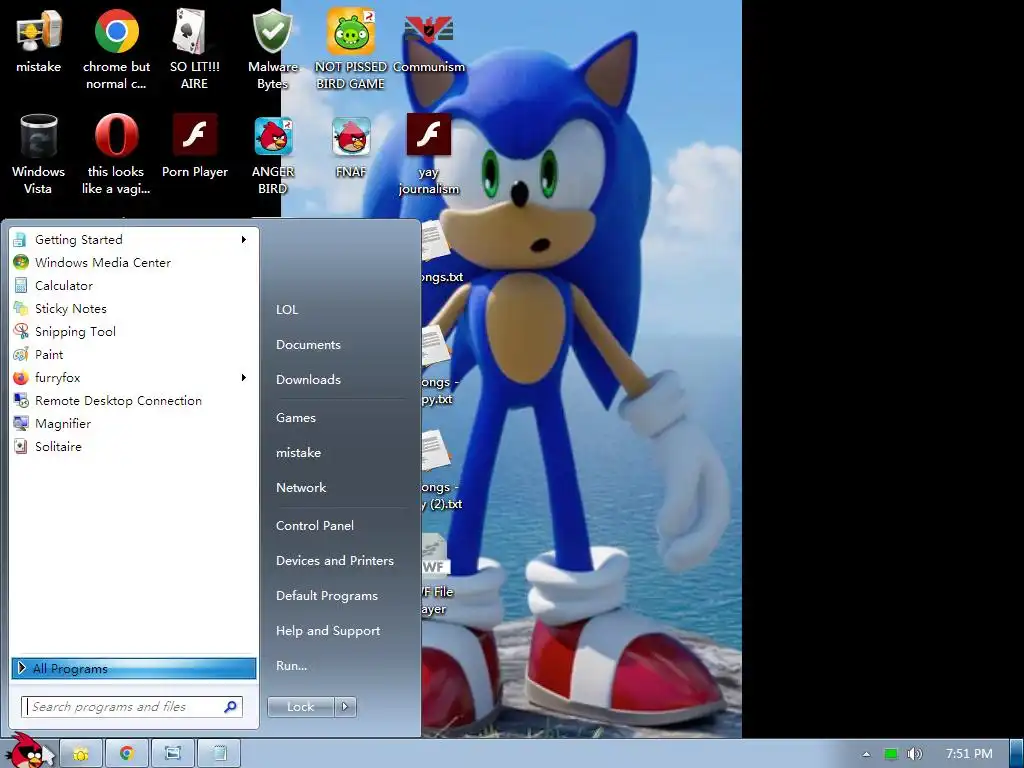
Task: Open the shutdown options arrow beside Lock
Action: coord(345,707)
